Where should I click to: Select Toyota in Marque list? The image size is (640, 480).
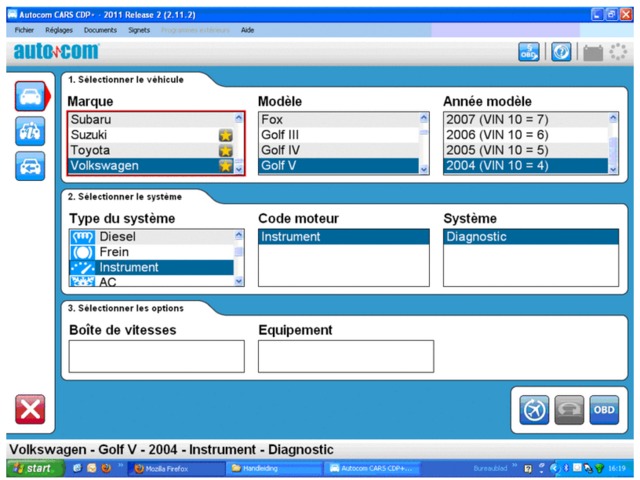(151, 150)
